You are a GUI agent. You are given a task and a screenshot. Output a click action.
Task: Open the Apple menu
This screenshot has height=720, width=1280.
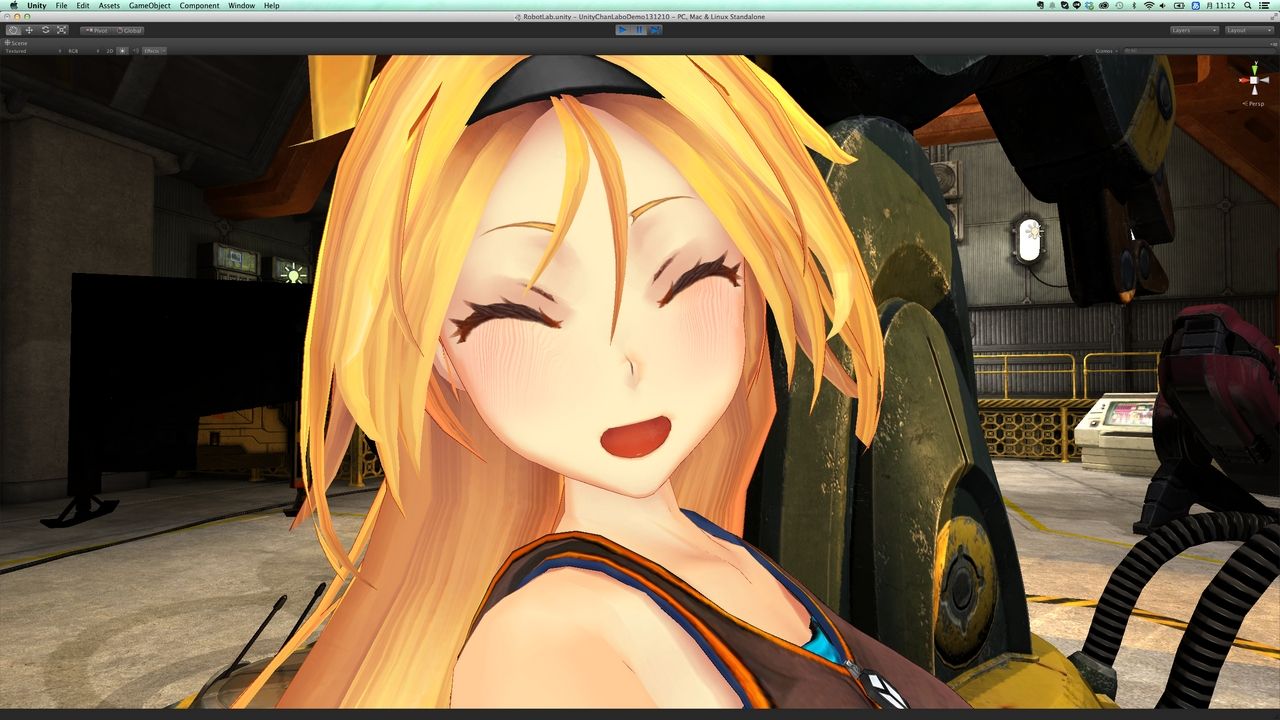13,6
